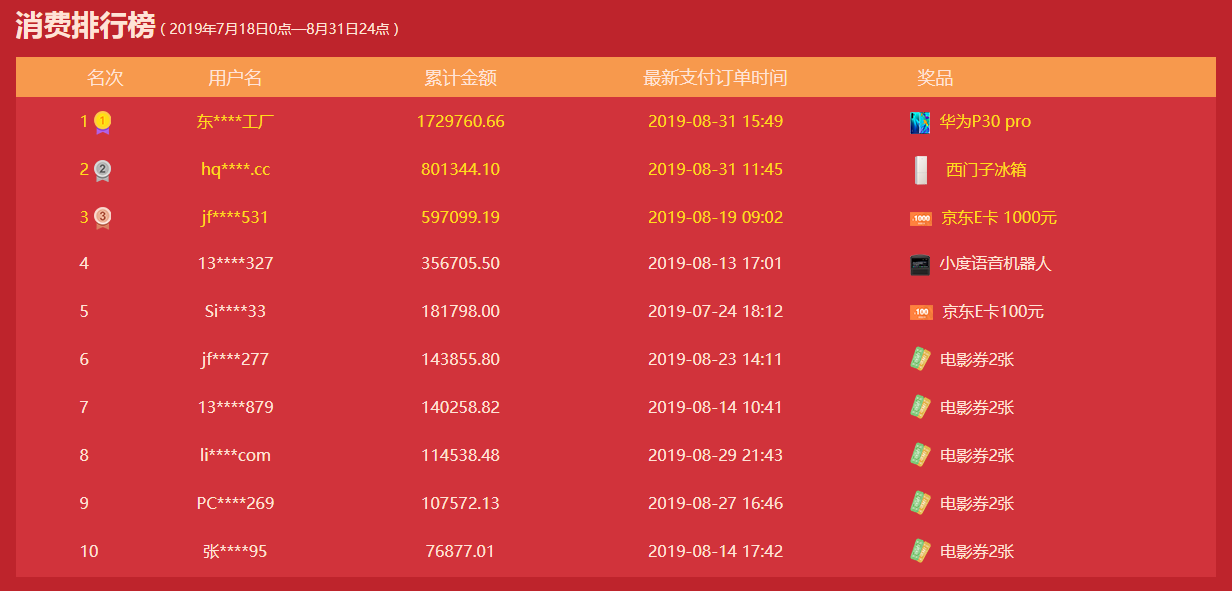
Task: Click the 京东E卡 1000元 card icon
Action: 921,218
